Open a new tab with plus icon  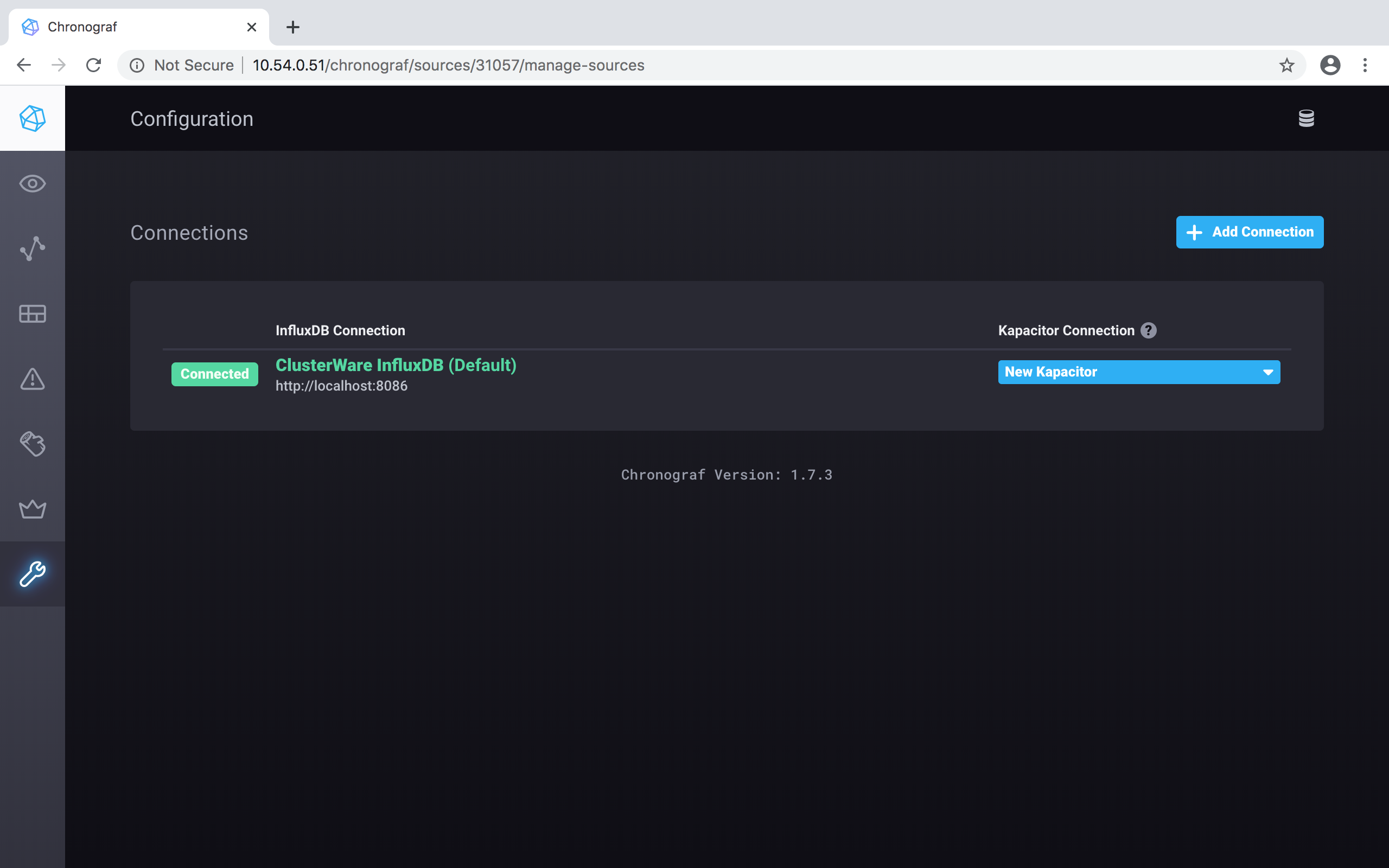click(x=293, y=27)
